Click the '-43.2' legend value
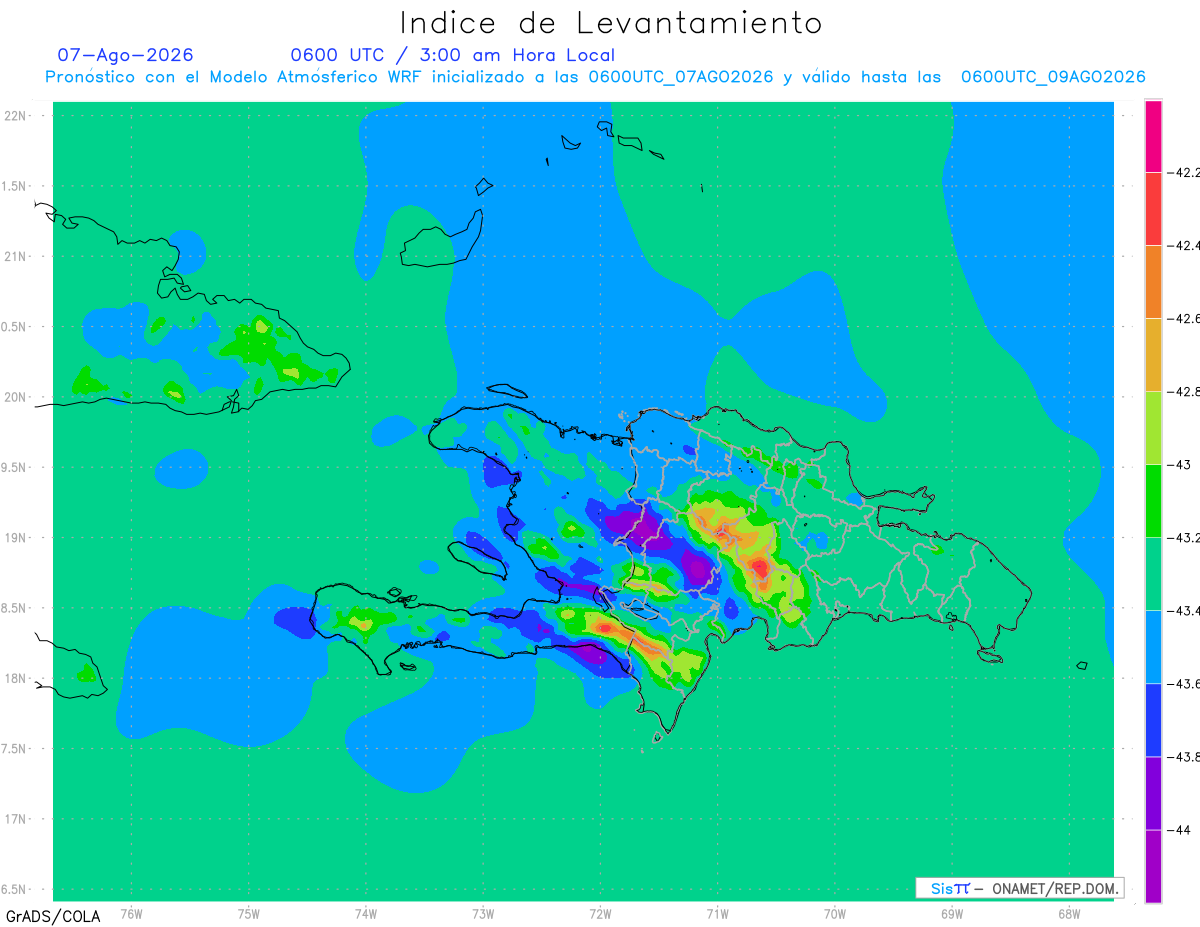Viewport: 1200px width, 927px height. click(x=1184, y=537)
